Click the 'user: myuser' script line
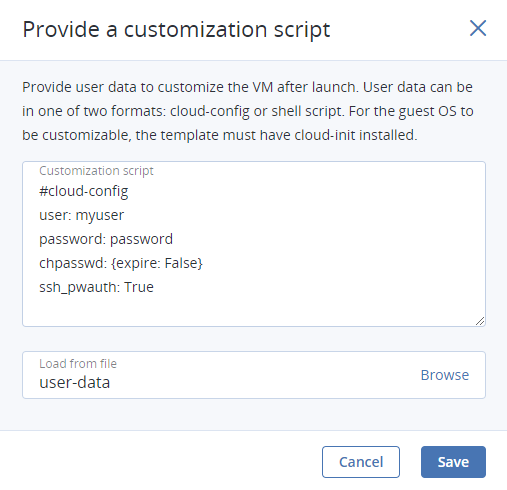This screenshot has width=507, height=490. click(x=82, y=215)
